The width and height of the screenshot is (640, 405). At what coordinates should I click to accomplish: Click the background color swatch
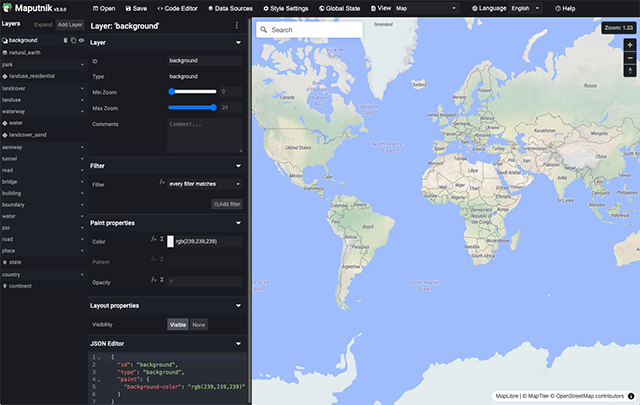pyautogui.click(x=170, y=241)
